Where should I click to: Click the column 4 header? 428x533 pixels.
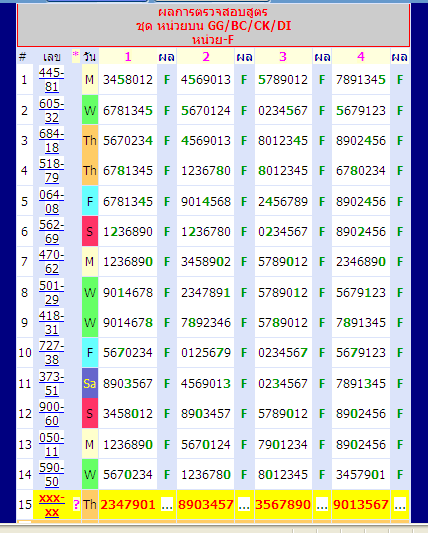point(361,56)
